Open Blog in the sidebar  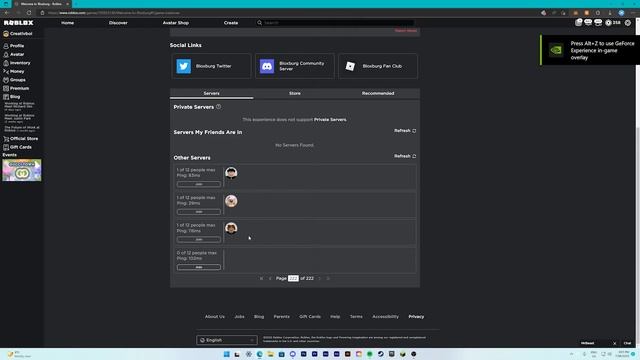tap(12, 97)
